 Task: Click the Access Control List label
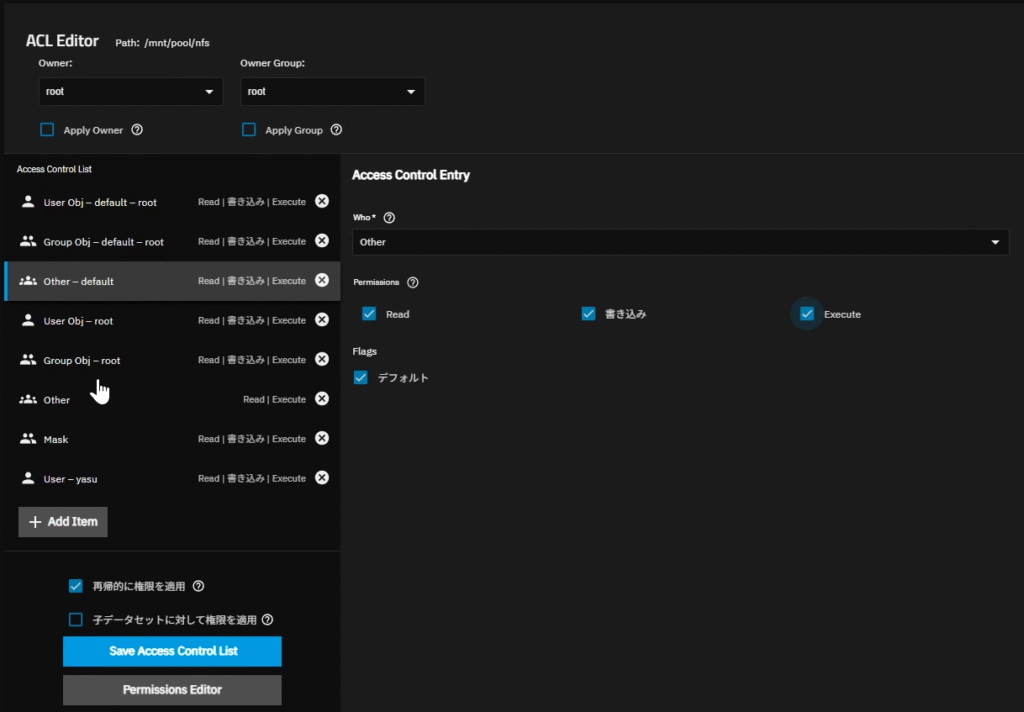54,169
